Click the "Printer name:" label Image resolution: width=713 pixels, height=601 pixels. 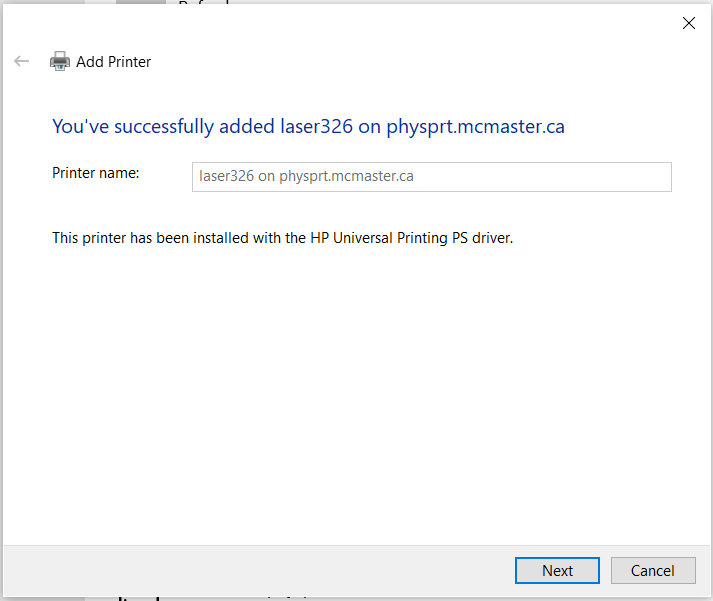[95, 173]
